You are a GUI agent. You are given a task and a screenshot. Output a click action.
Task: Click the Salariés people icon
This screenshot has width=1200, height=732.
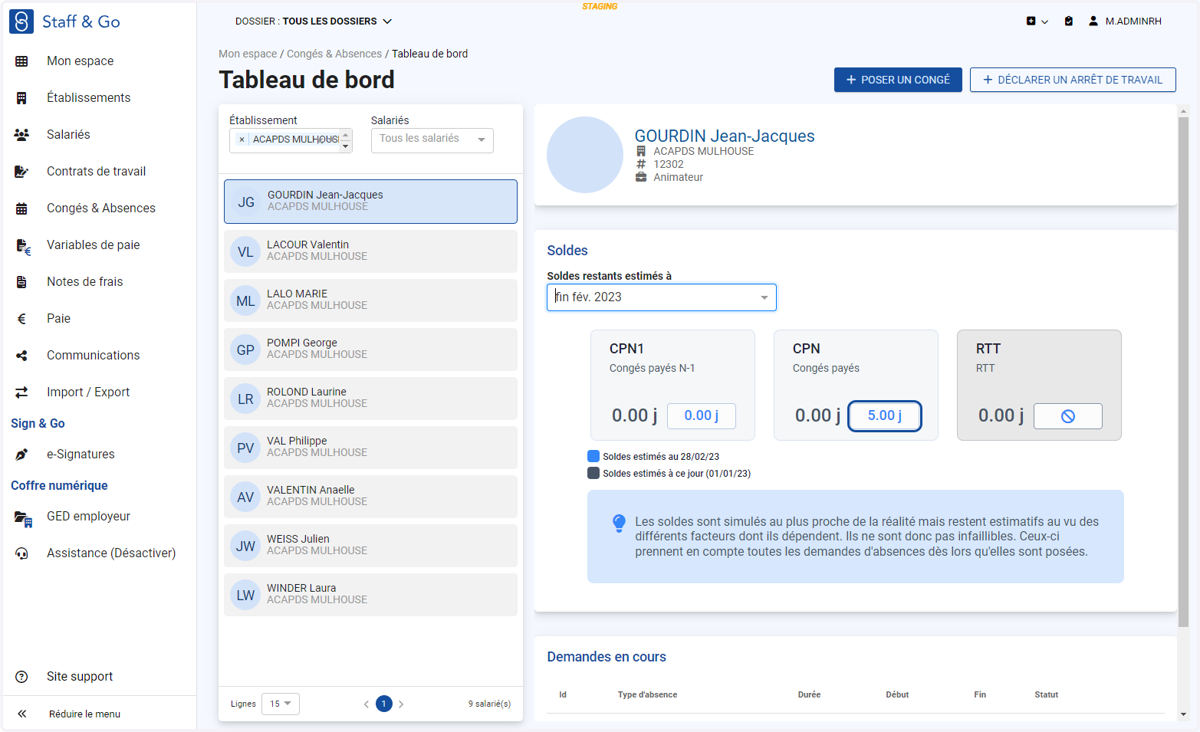click(21, 135)
